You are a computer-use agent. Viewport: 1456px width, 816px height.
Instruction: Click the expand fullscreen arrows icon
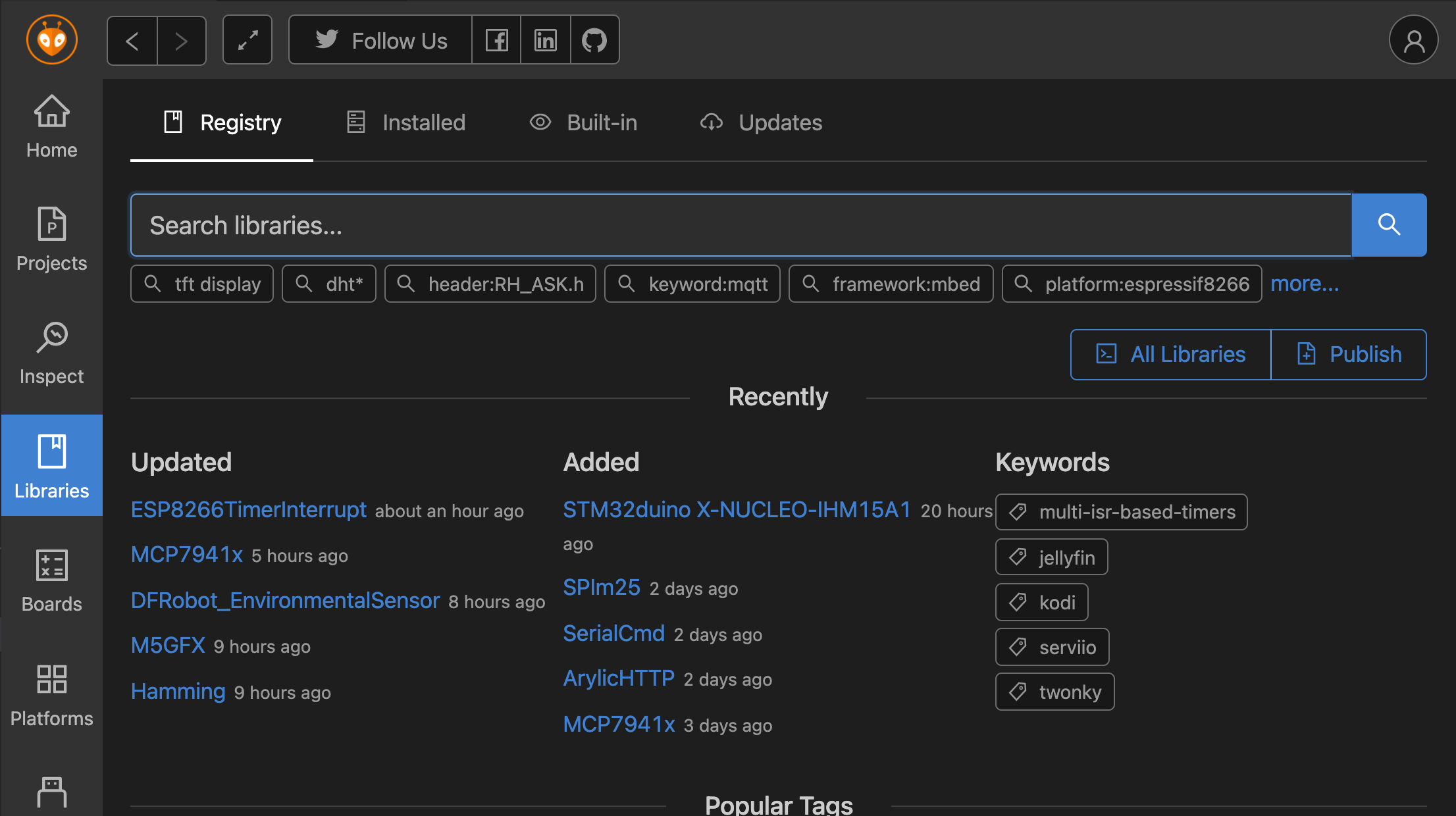(x=247, y=41)
